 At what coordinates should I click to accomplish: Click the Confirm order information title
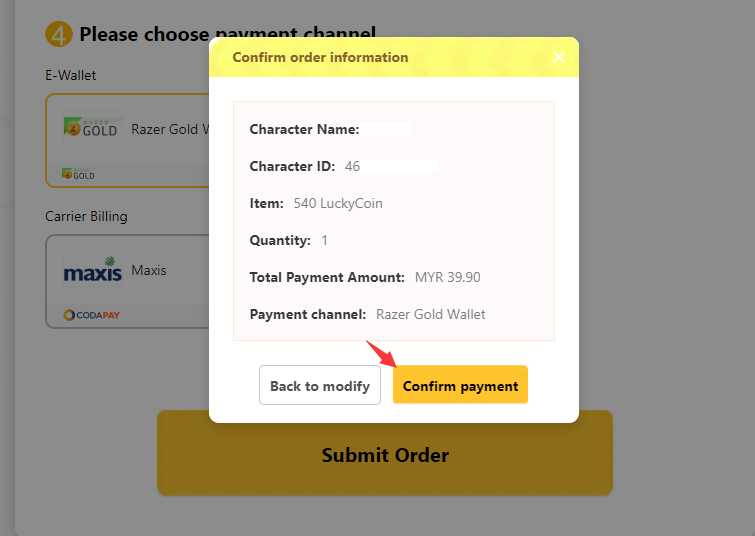(320, 57)
